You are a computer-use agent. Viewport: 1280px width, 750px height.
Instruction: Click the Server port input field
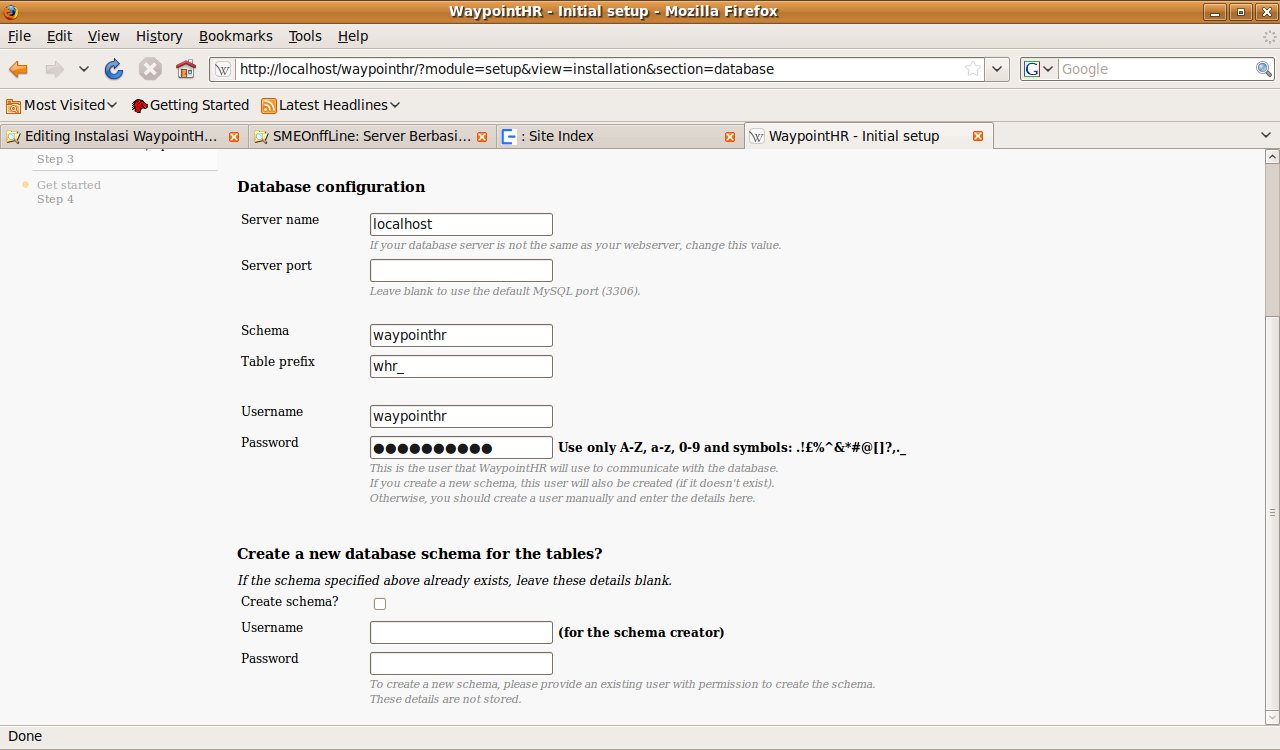[461, 271]
